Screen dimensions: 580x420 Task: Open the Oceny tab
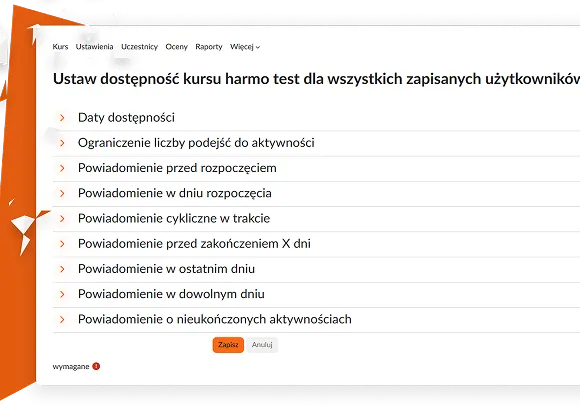pyautogui.click(x=176, y=47)
